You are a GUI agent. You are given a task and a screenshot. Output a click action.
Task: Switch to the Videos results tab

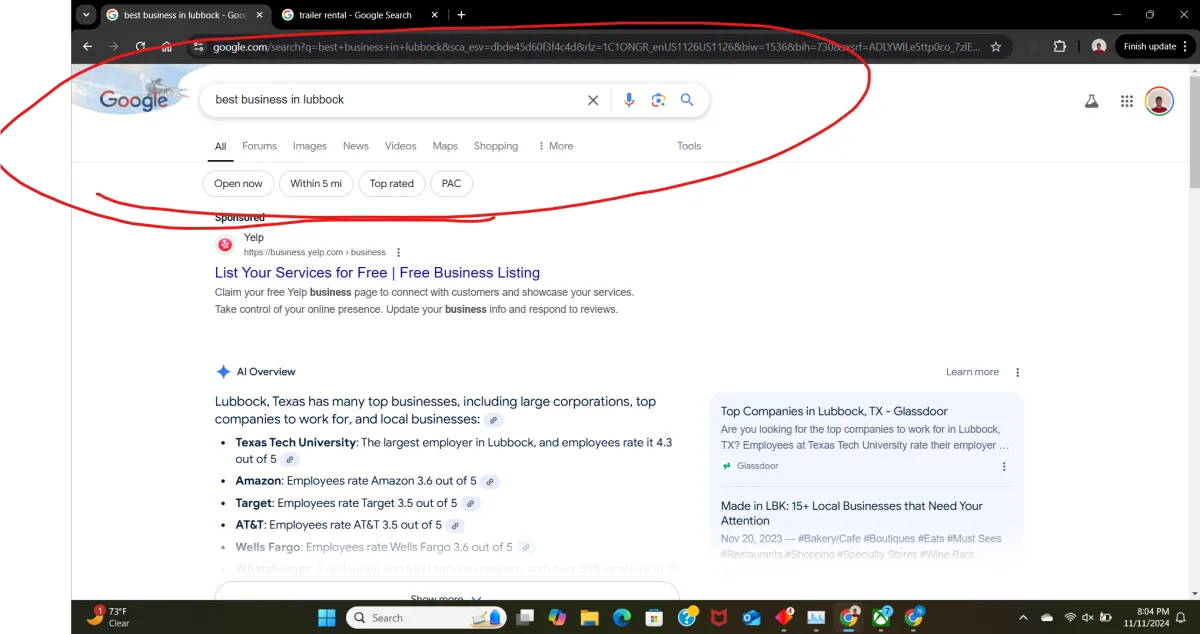tap(401, 146)
